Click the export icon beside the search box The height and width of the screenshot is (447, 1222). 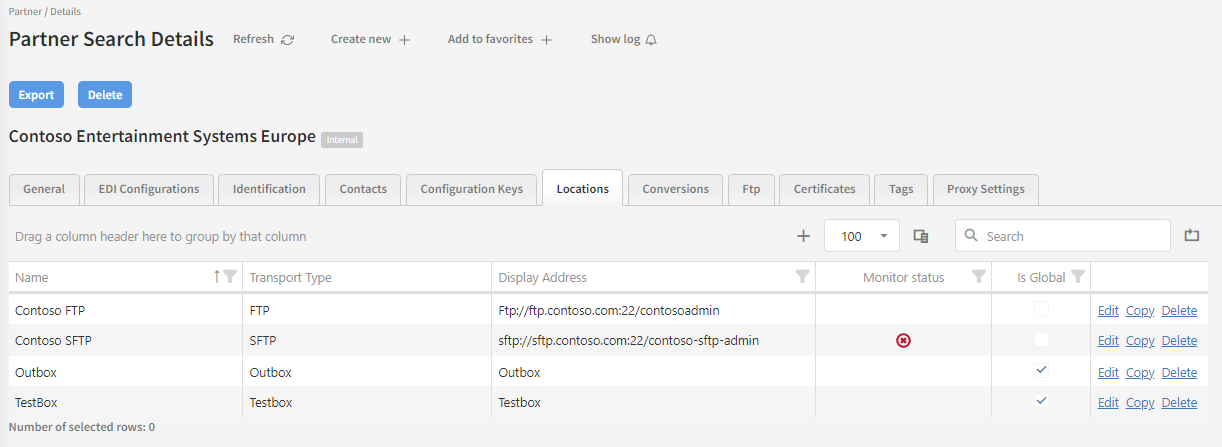click(1191, 236)
